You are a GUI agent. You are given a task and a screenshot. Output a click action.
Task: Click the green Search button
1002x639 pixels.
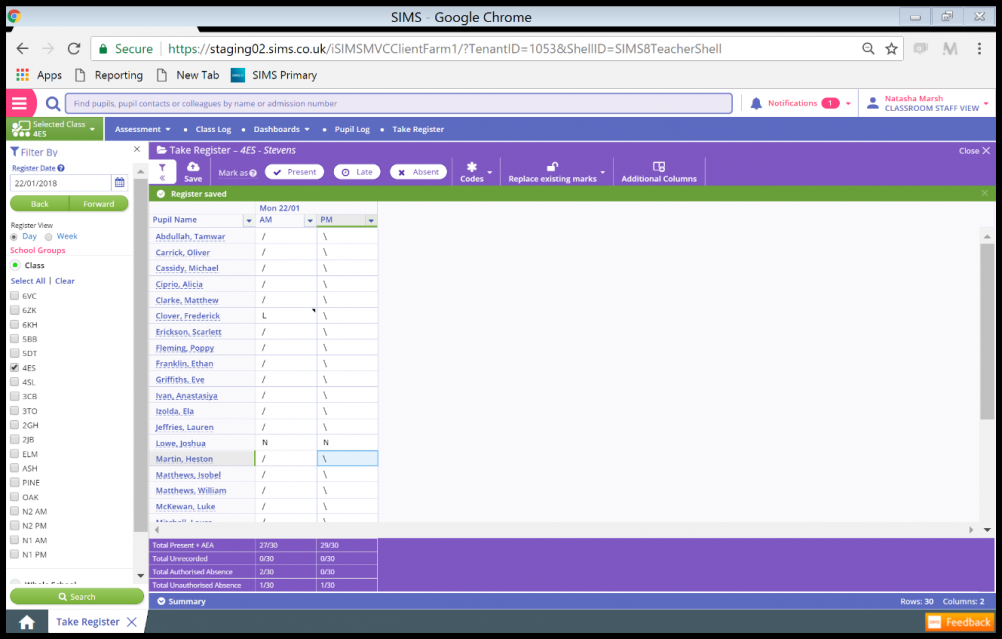[77, 596]
